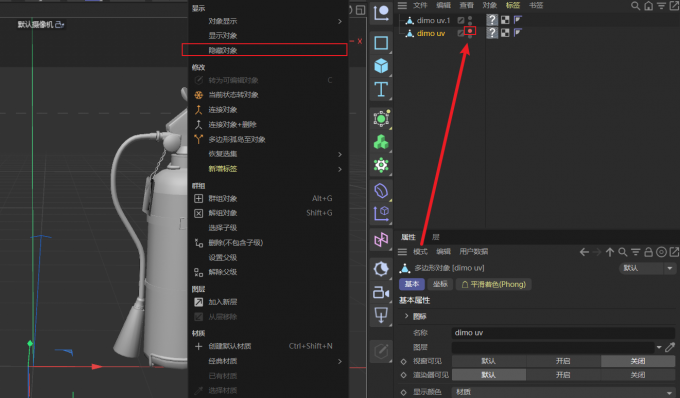Open the 默认 preset dropdown in Attributes
680x398 pixels.
click(647, 268)
